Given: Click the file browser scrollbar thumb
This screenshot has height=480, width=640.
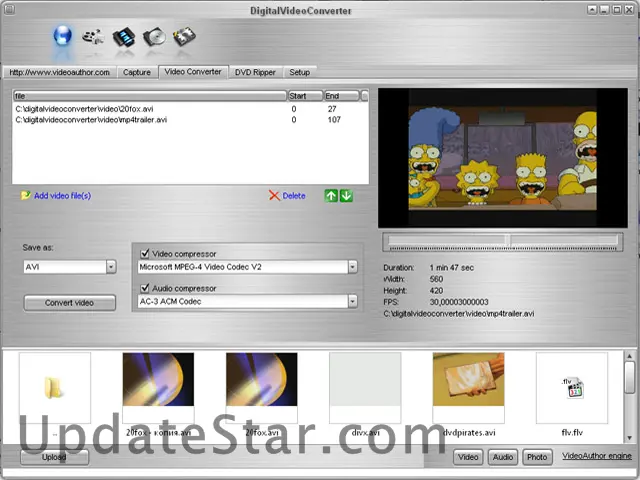Looking at the screenshot, I should 630,378.
